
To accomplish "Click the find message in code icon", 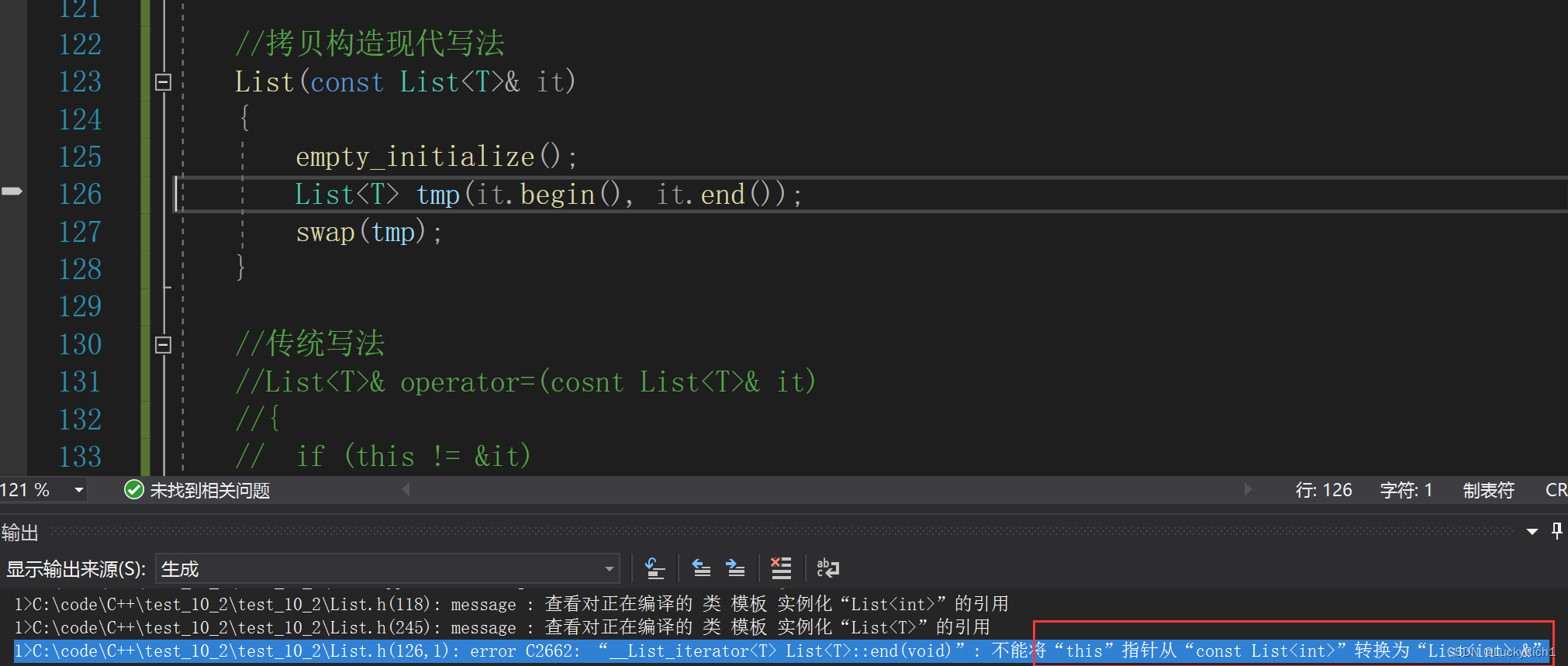I will [x=655, y=568].
